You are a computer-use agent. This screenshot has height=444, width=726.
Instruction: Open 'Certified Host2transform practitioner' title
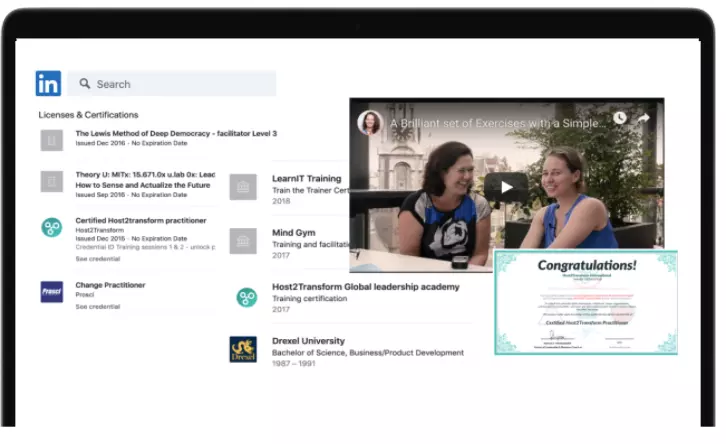coord(141,220)
